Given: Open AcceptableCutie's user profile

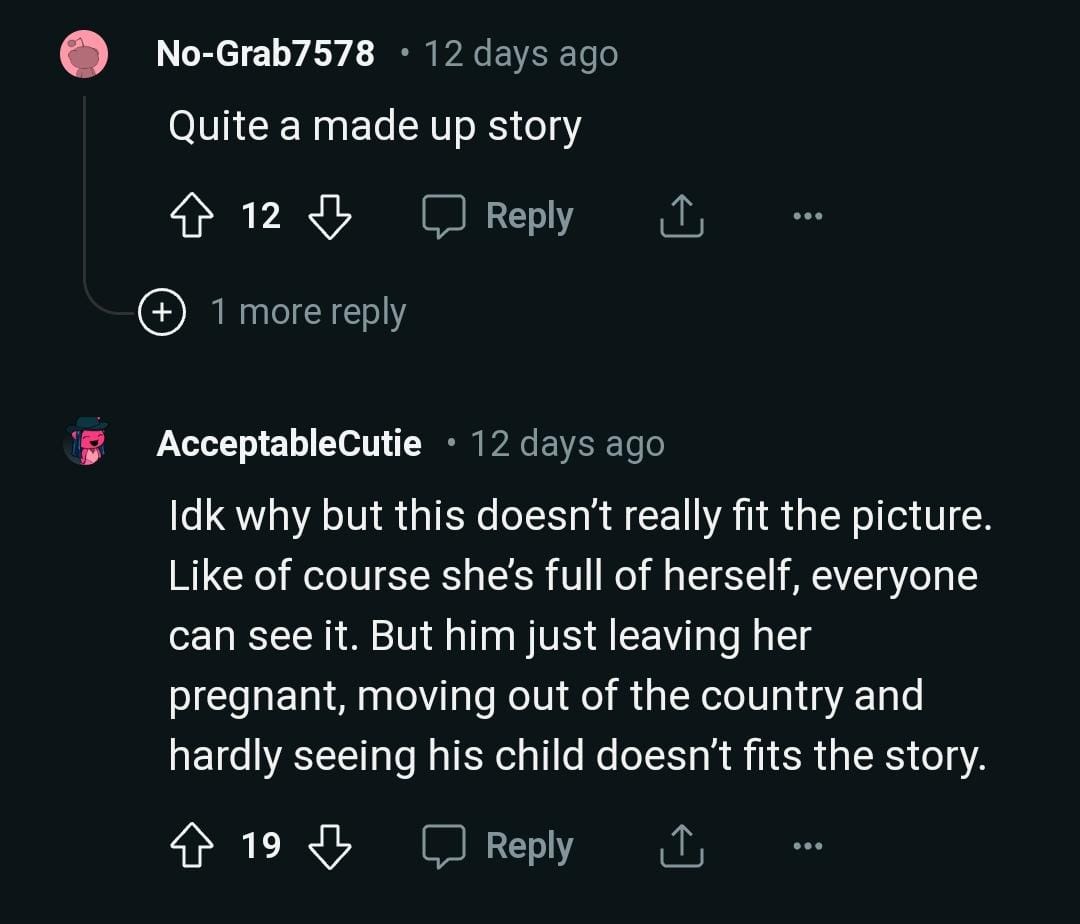Looking at the screenshot, I should tap(288, 443).
